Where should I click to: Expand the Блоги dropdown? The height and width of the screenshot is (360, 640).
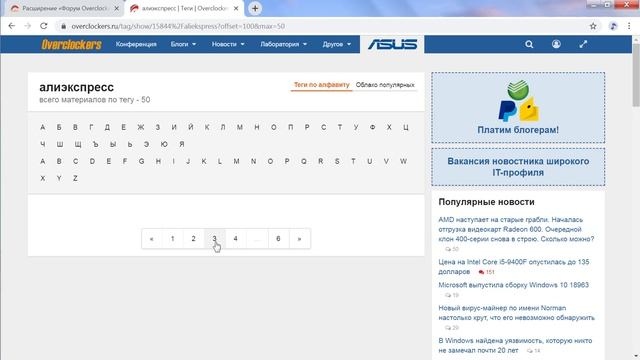(183, 44)
